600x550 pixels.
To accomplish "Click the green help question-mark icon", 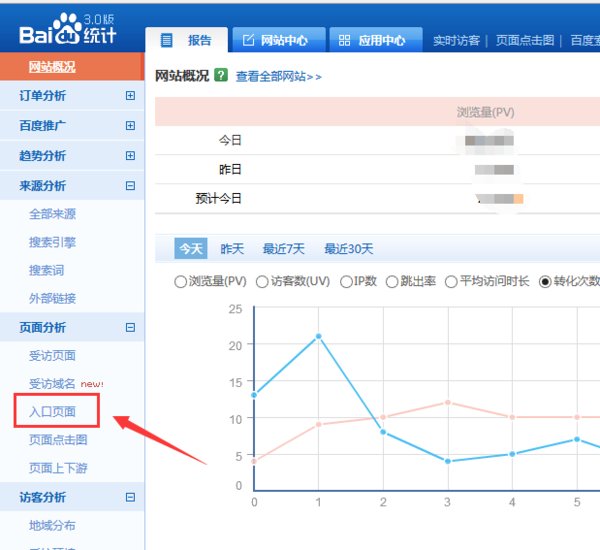I will [x=221, y=75].
